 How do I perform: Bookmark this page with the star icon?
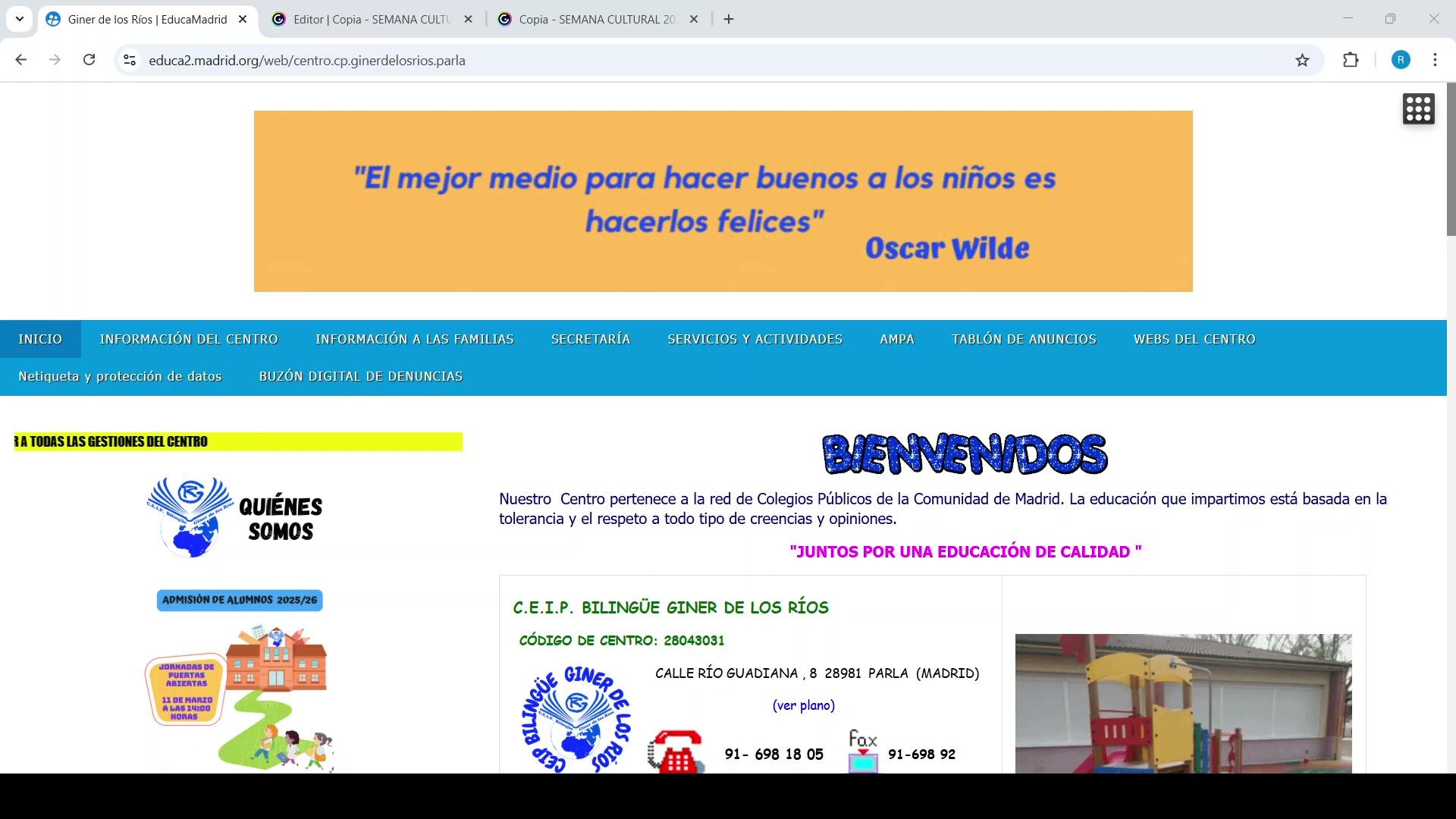[x=1302, y=61]
